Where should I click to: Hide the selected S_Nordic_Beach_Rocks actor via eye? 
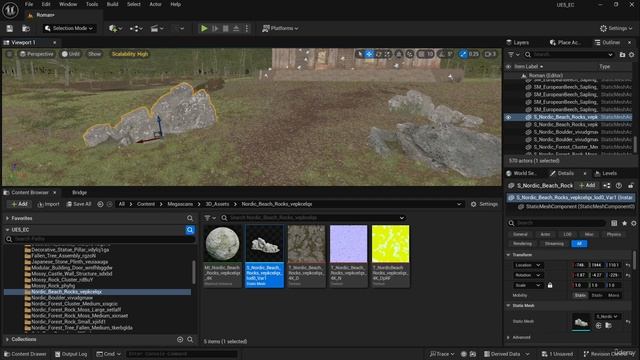click(508, 117)
